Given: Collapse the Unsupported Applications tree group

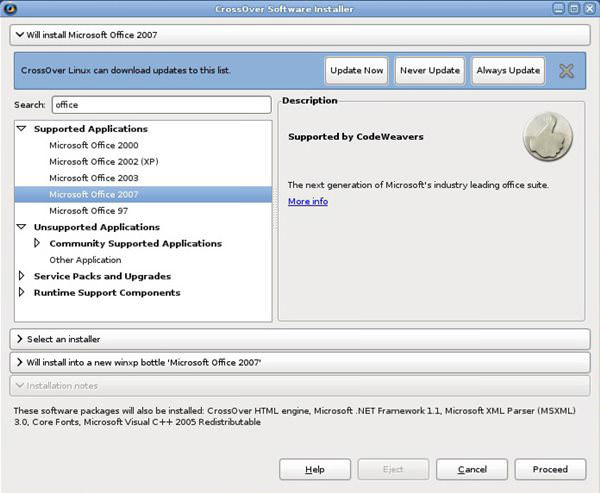Looking at the screenshot, I should [x=22, y=227].
